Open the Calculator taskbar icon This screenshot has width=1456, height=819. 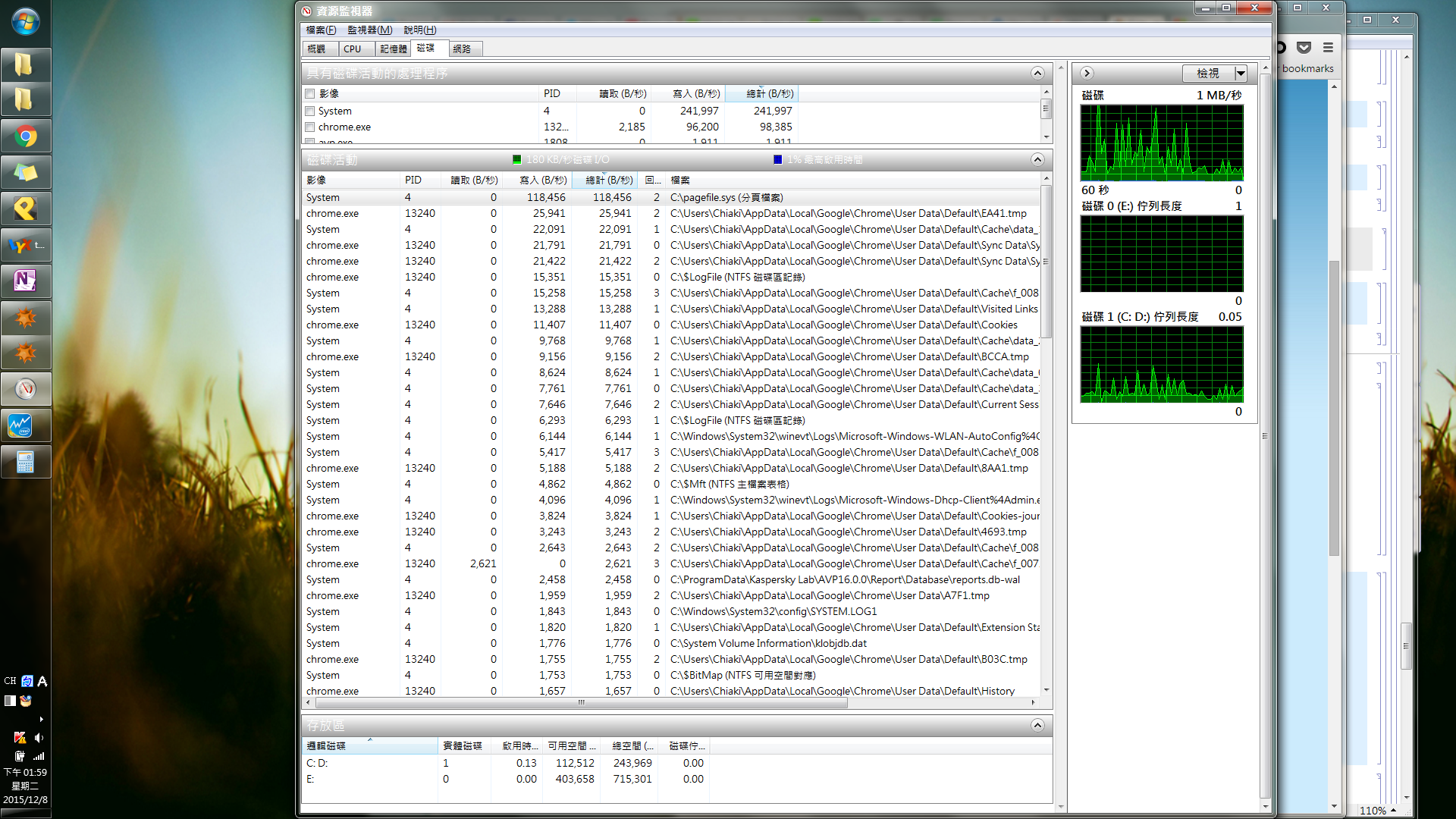point(26,462)
